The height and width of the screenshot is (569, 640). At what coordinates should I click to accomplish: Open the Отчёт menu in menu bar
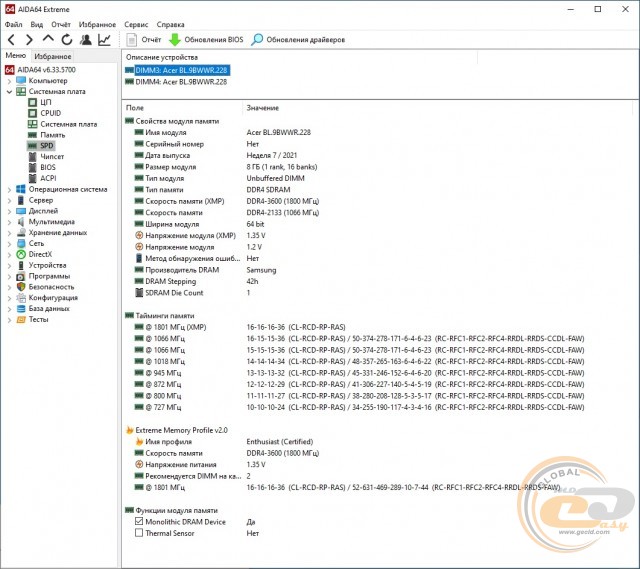61,24
